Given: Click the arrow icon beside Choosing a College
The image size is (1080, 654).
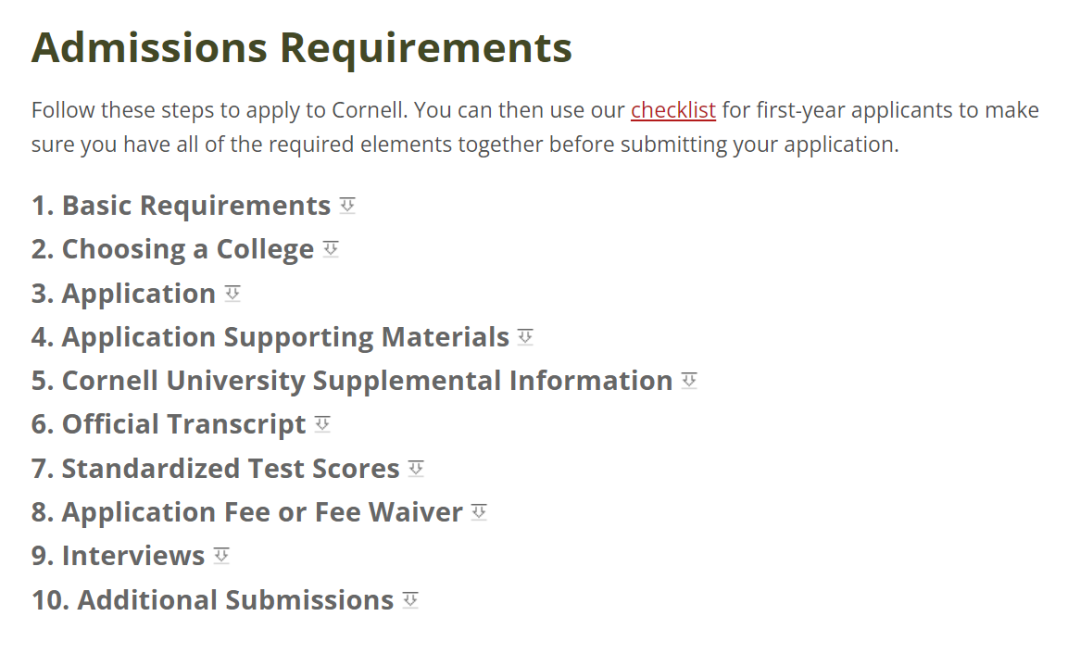Looking at the screenshot, I should pos(331,249).
